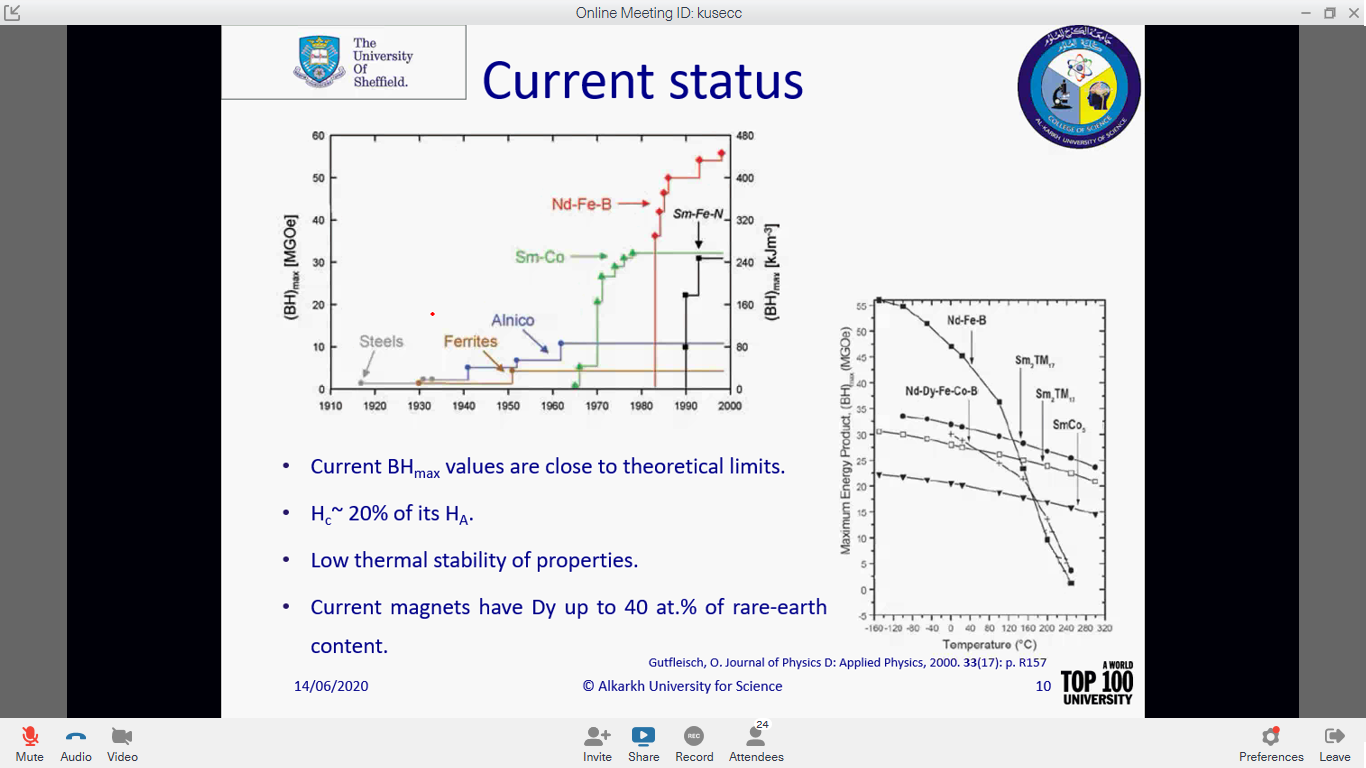
Task: Click the Sm-Co label on left chart
Action: click(x=540, y=257)
